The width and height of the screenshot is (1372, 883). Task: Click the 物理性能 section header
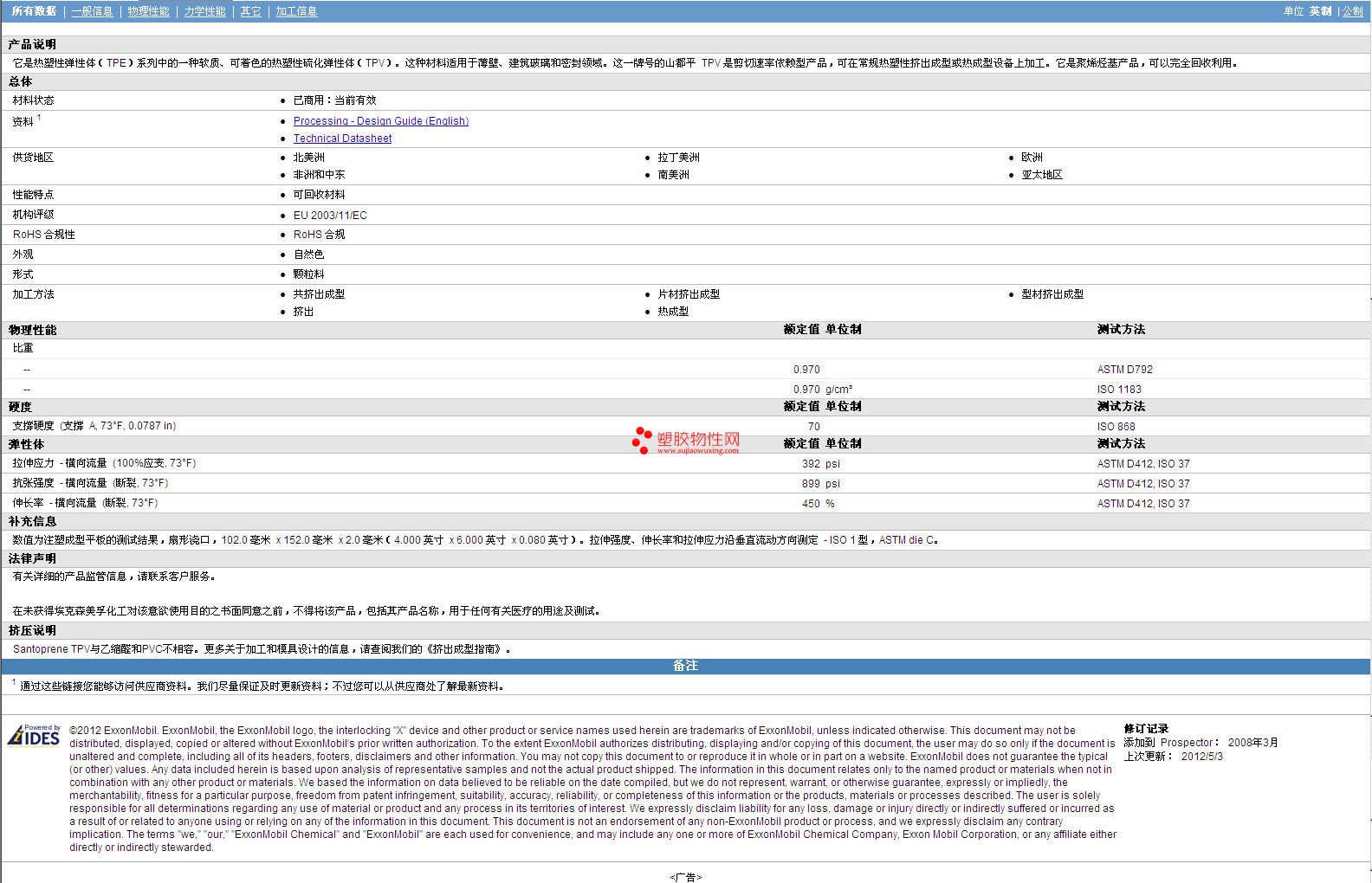pyautogui.click(x=32, y=330)
